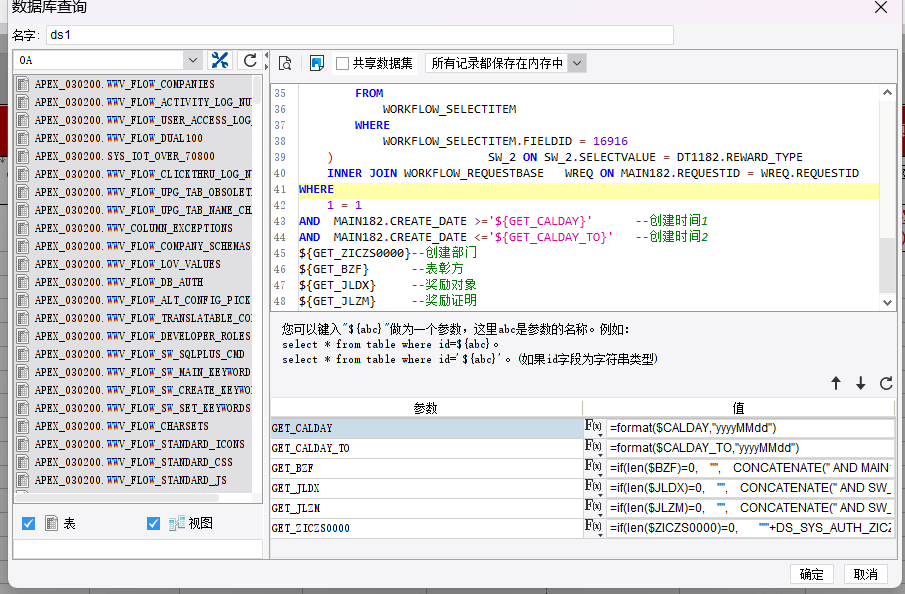Click the table list vertical scrollbar
The width and height of the screenshot is (905, 594).
(x=257, y=89)
